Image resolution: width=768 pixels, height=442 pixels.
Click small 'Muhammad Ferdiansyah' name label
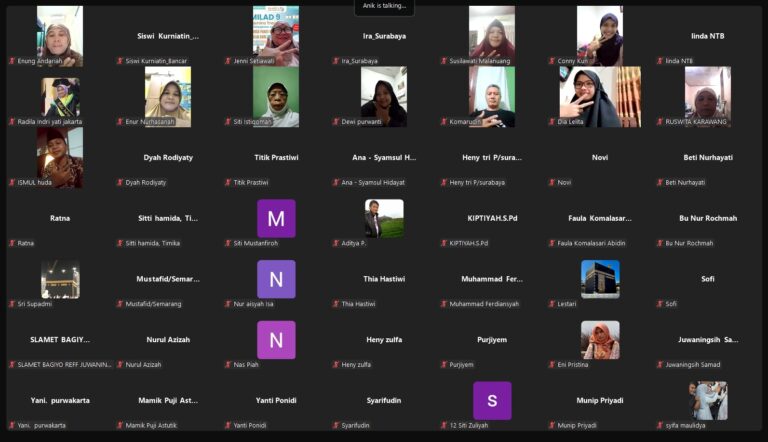point(484,304)
